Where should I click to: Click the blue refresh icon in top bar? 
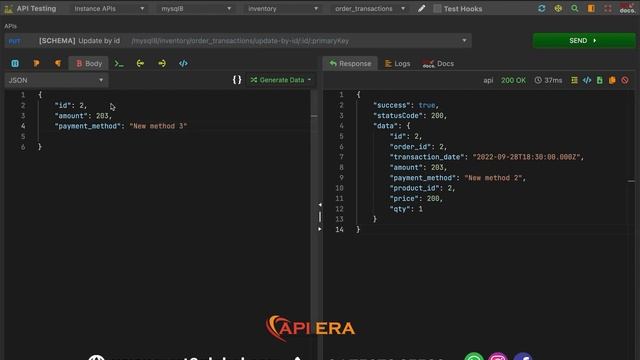pyautogui.click(x=542, y=9)
